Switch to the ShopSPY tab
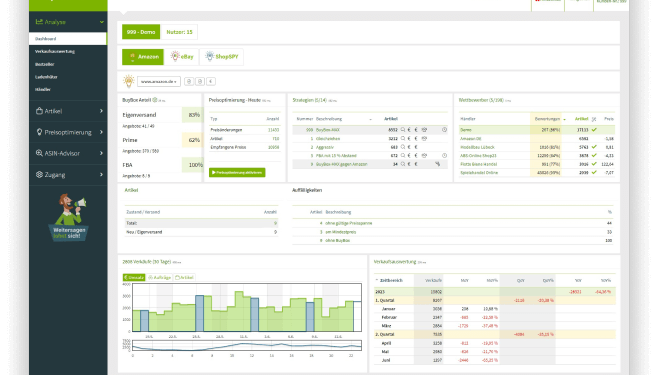Viewport: 658px width, 375px height. click(x=222, y=57)
